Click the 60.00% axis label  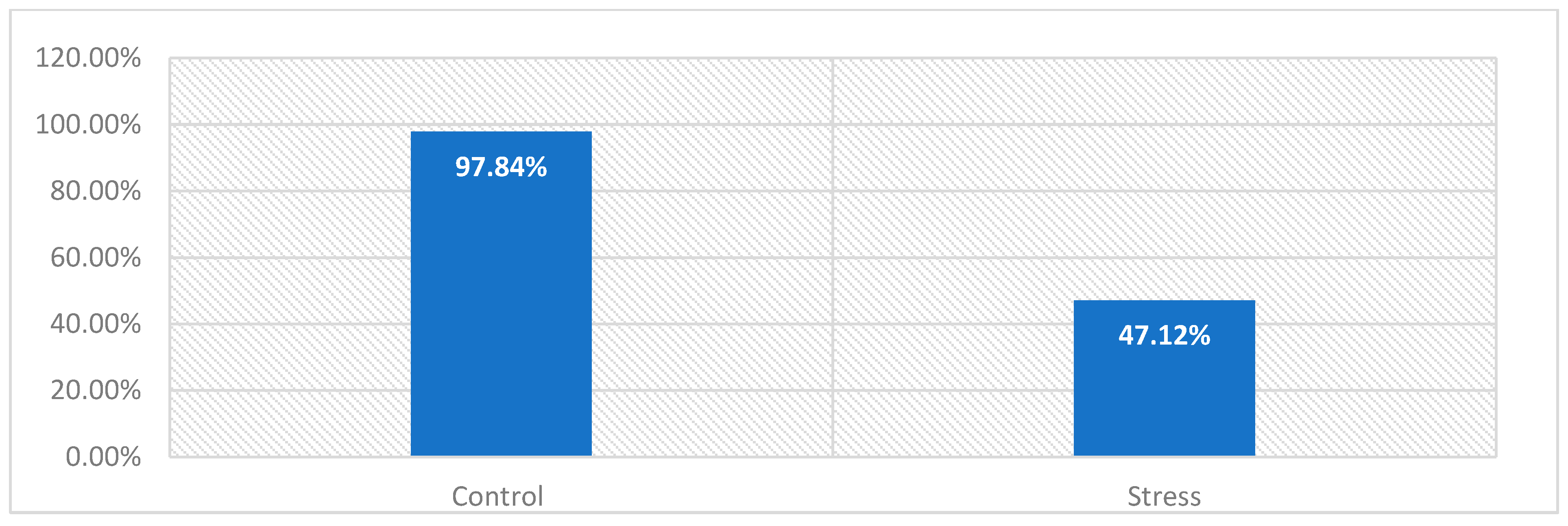tap(96, 258)
